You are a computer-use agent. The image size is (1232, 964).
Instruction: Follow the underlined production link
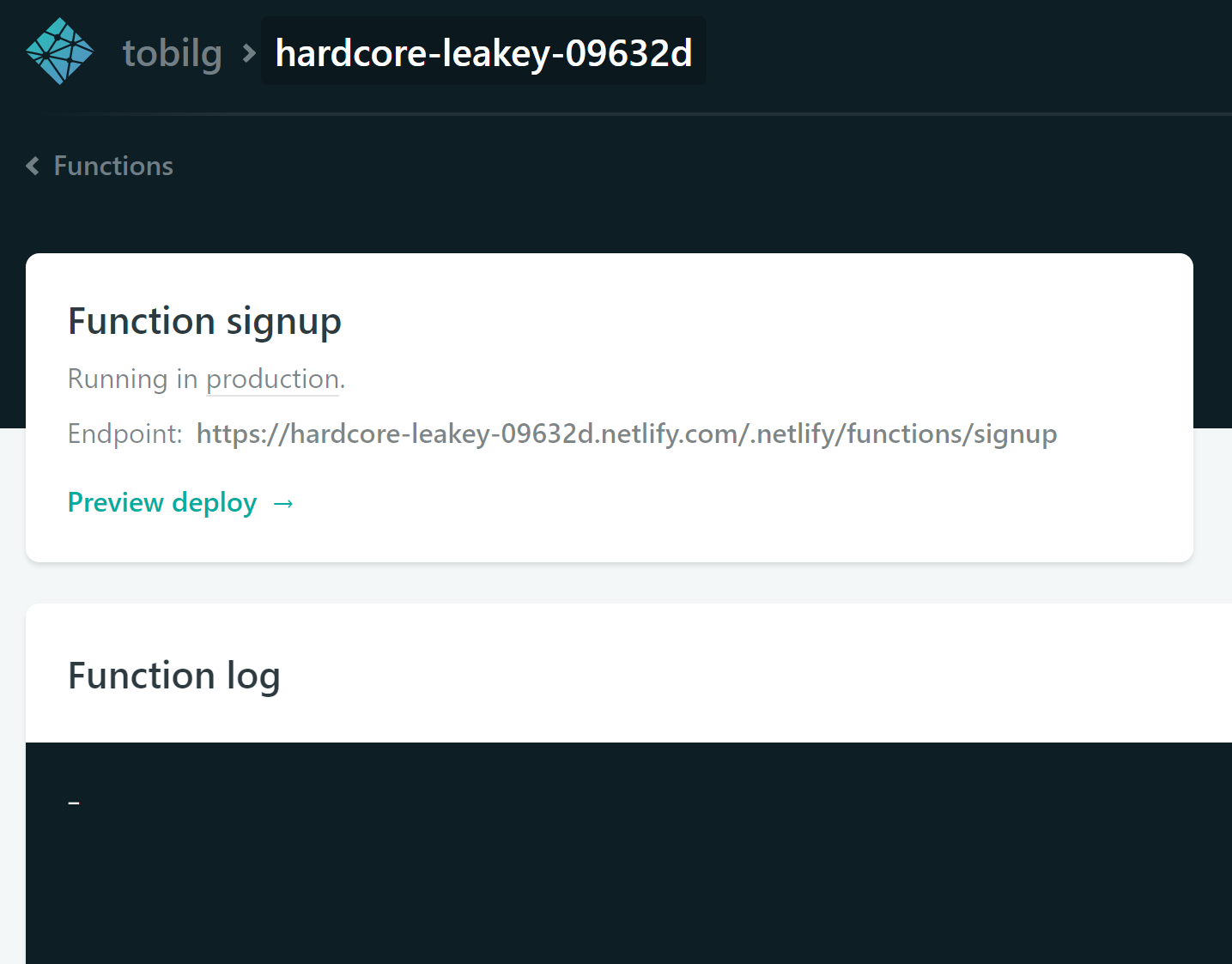coord(273,379)
